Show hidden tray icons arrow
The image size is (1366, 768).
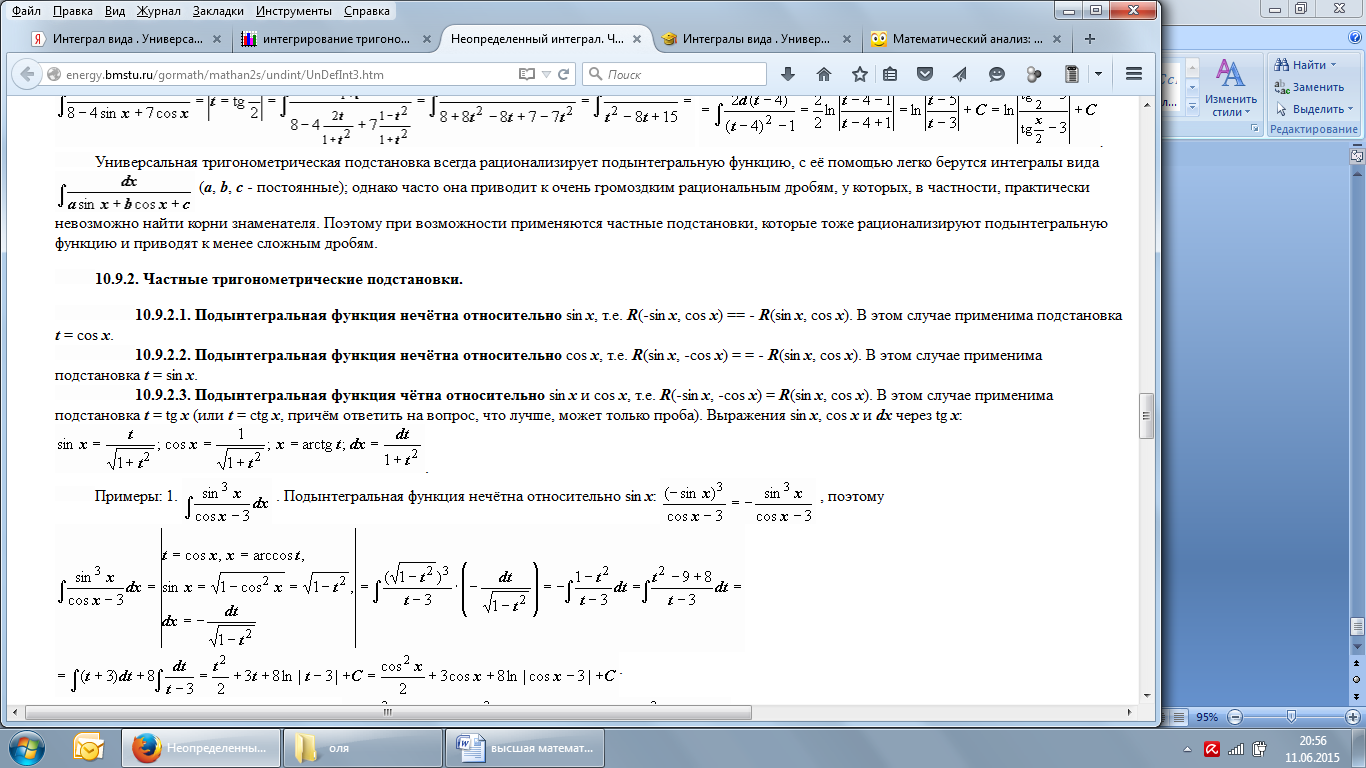click(x=1185, y=748)
